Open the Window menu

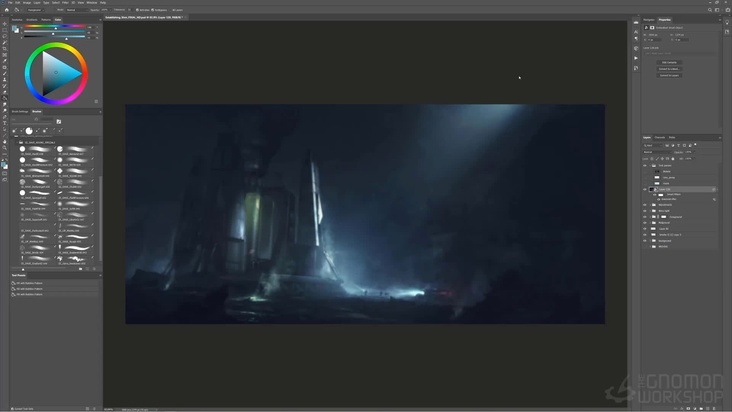[x=92, y=2]
